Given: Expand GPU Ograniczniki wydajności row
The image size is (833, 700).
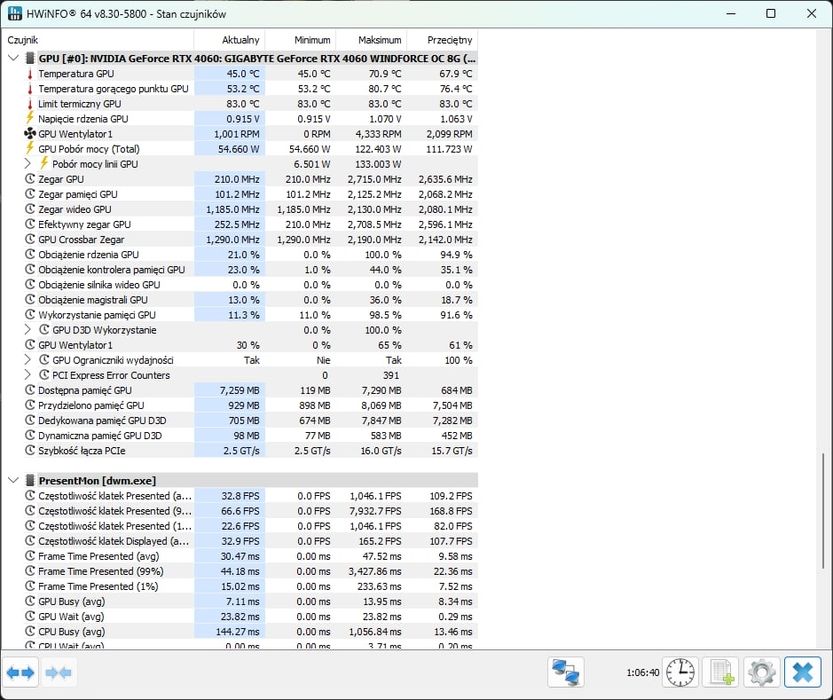Looking at the screenshot, I should [28, 360].
